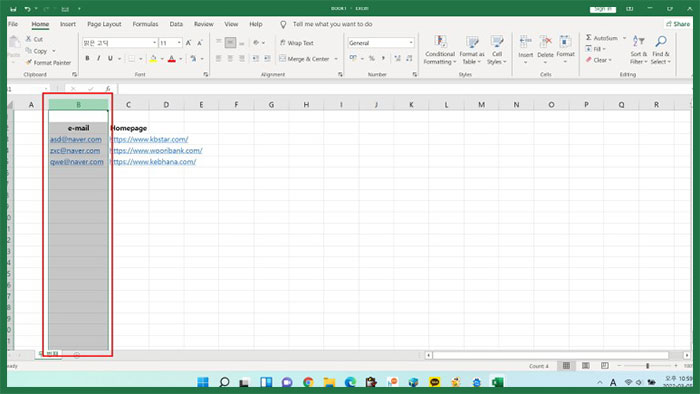Toggle Bottom Align for cells

point(242,43)
